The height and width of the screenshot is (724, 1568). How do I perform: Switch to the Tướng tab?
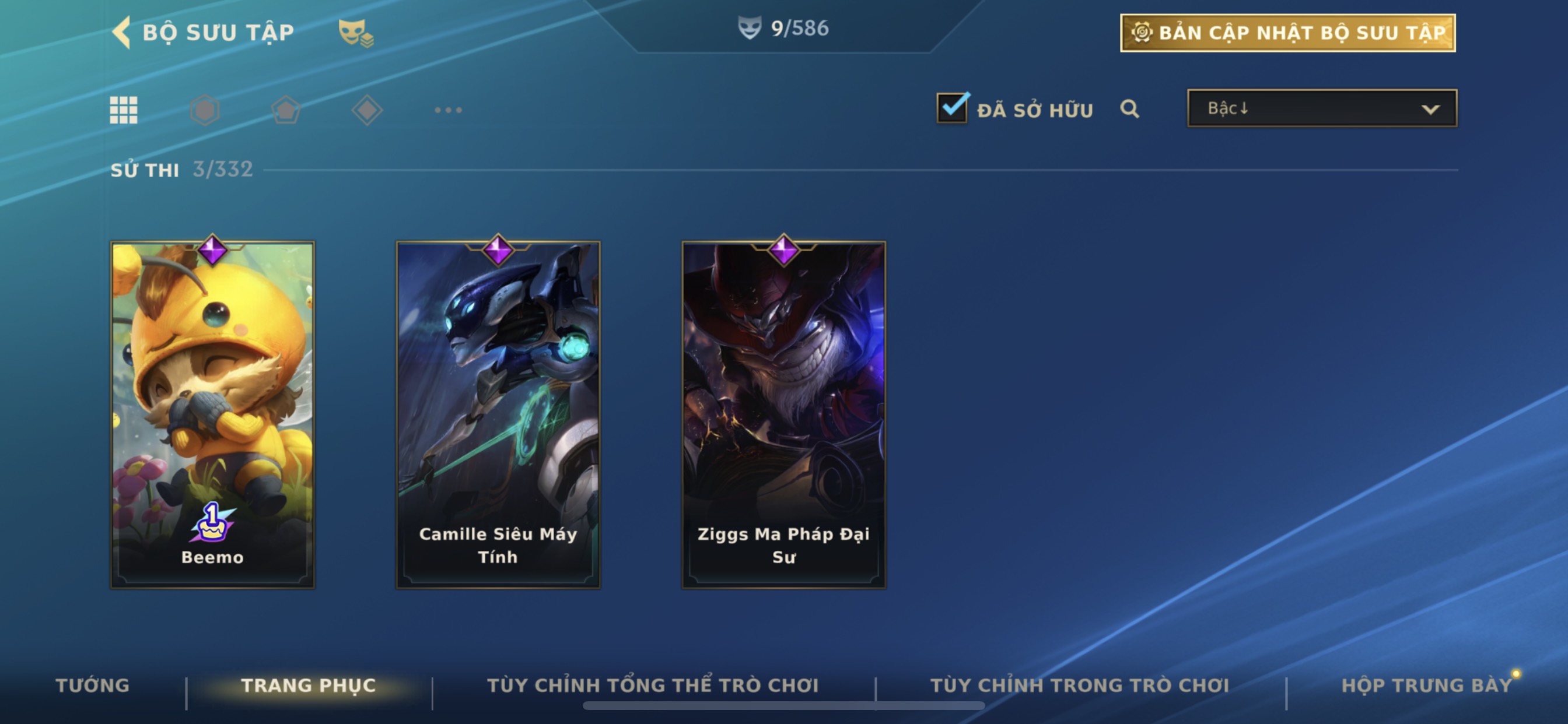point(93,686)
